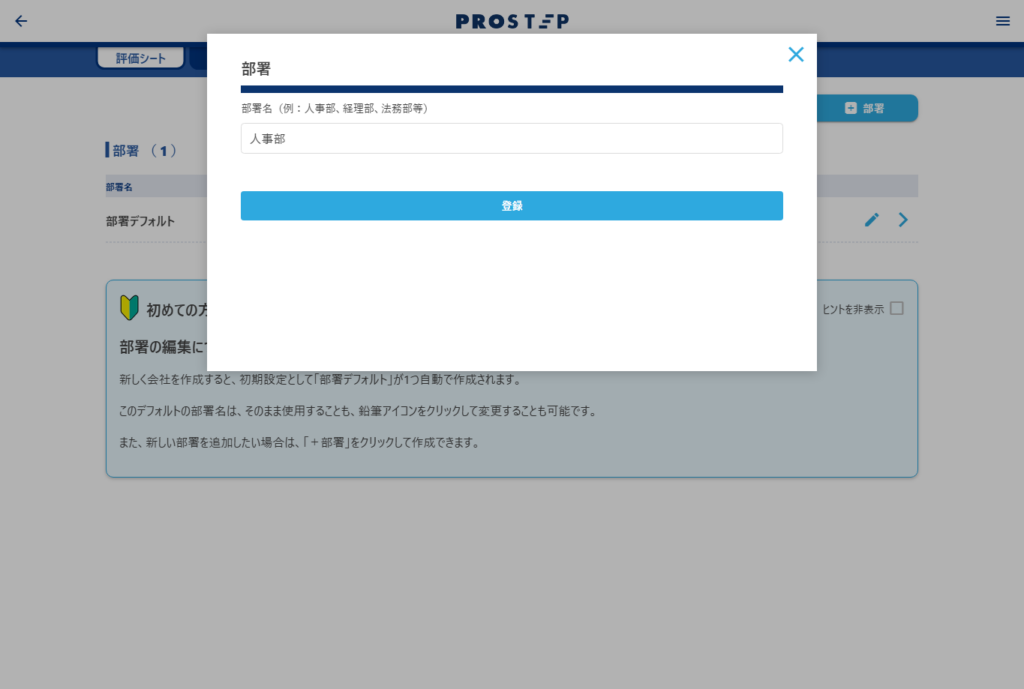Click the 初めての方 hint box heading

pyautogui.click(x=177, y=310)
